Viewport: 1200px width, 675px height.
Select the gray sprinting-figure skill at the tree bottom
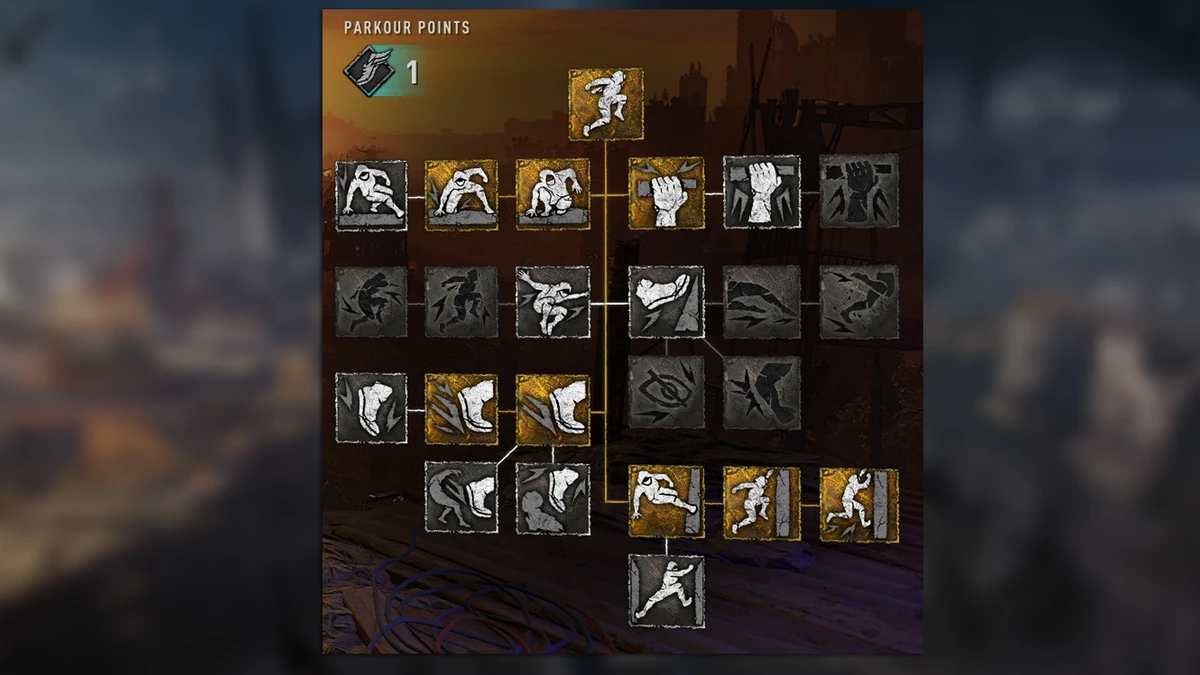pyautogui.click(x=666, y=591)
